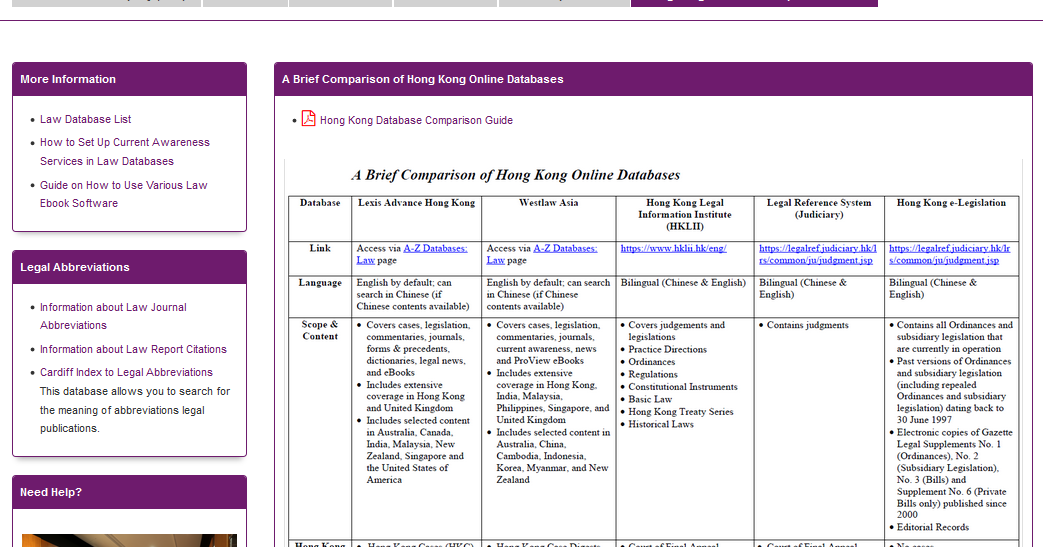Viewport: 1043px width, 547px height.
Task: Click the 'Lexis Advance Hong Kong' column header
Action: coord(416,203)
